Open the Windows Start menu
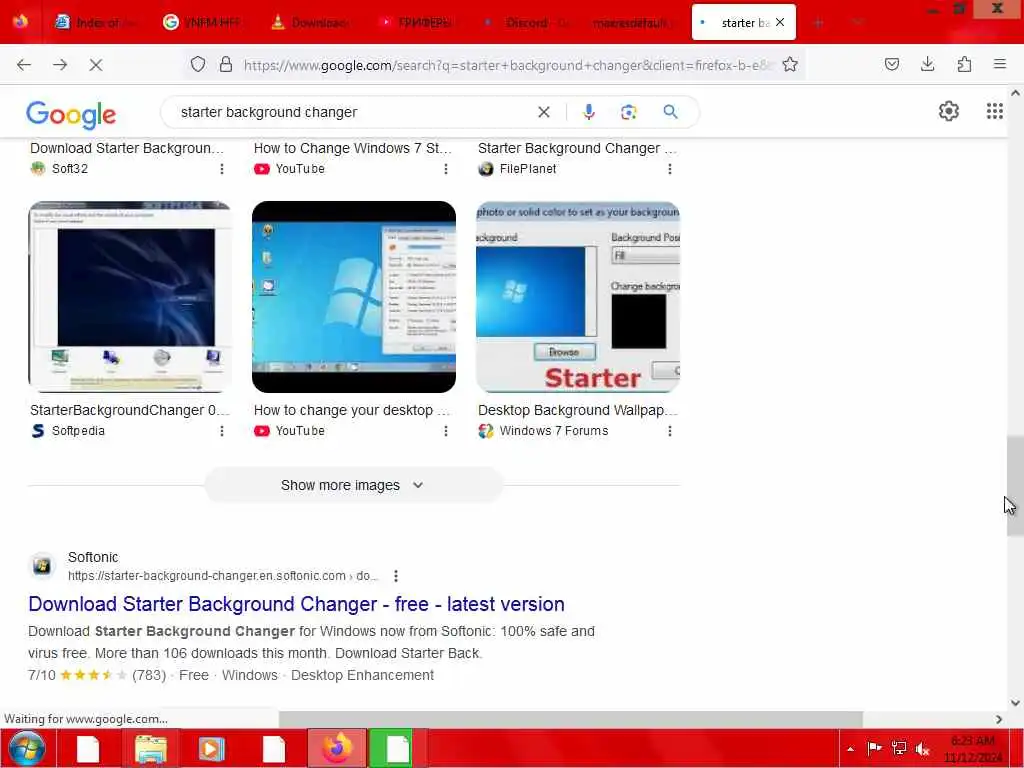This screenshot has height=768, width=1024. [x=27, y=748]
